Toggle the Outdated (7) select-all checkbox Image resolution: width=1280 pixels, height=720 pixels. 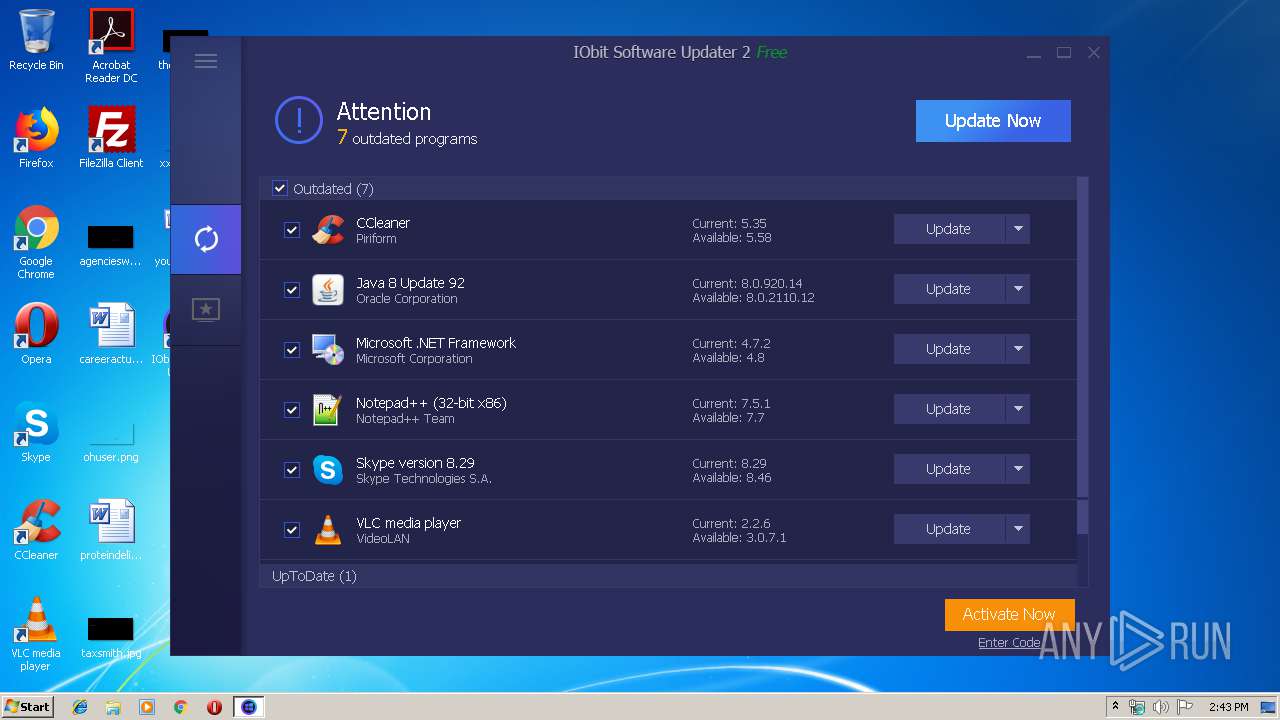280,188
